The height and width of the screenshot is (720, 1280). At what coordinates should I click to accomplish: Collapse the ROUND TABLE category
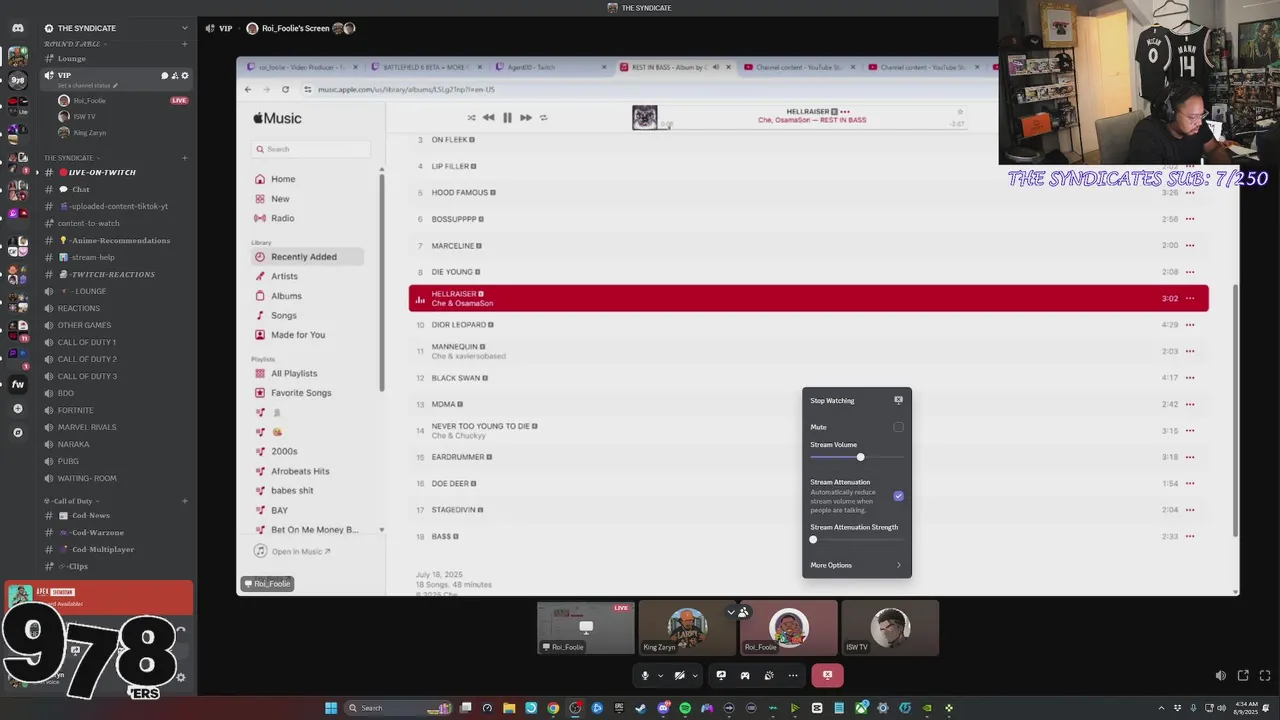pos(77,44)
